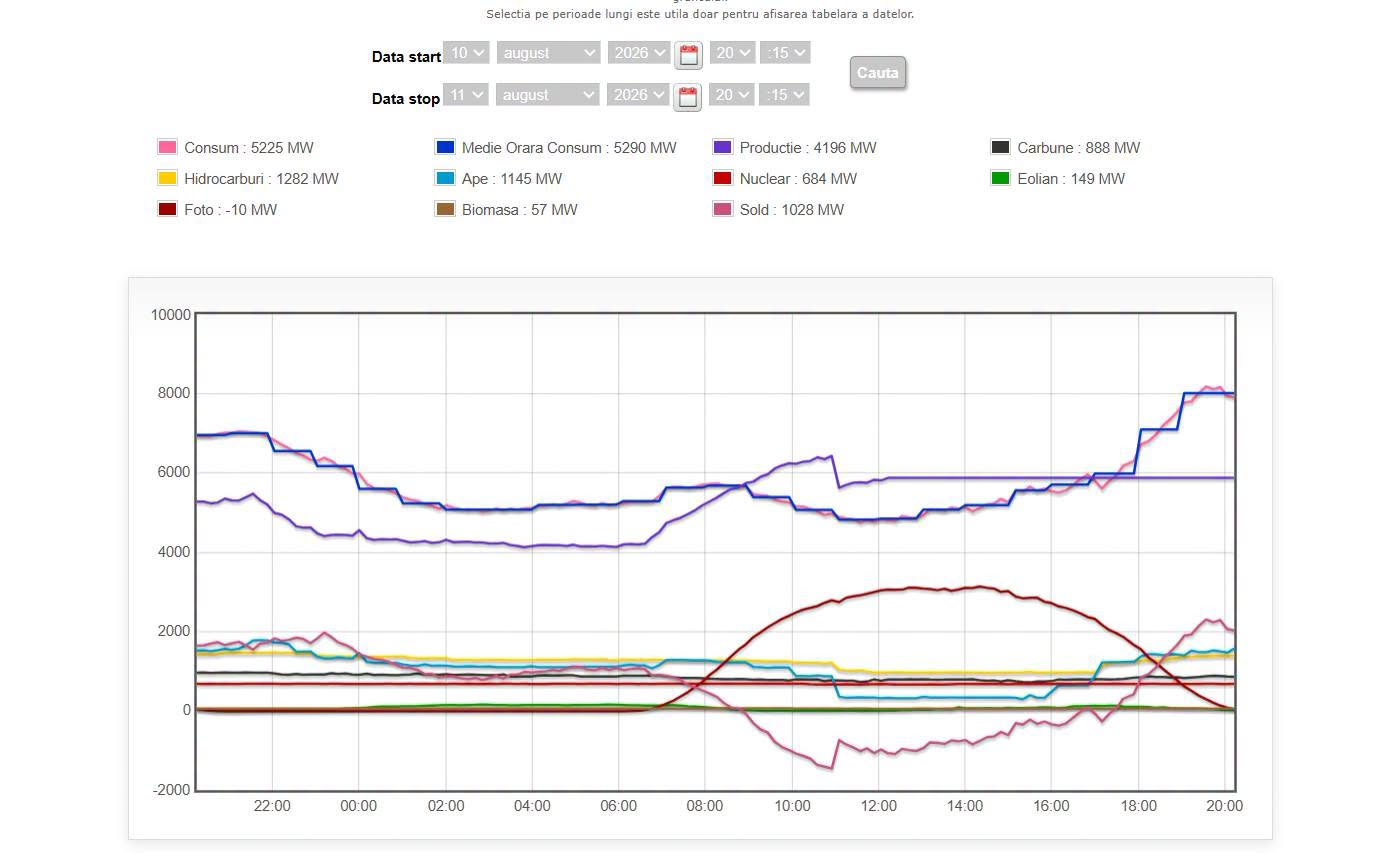
Task: Click the 'Data start' field label
Action: point(406,57)
